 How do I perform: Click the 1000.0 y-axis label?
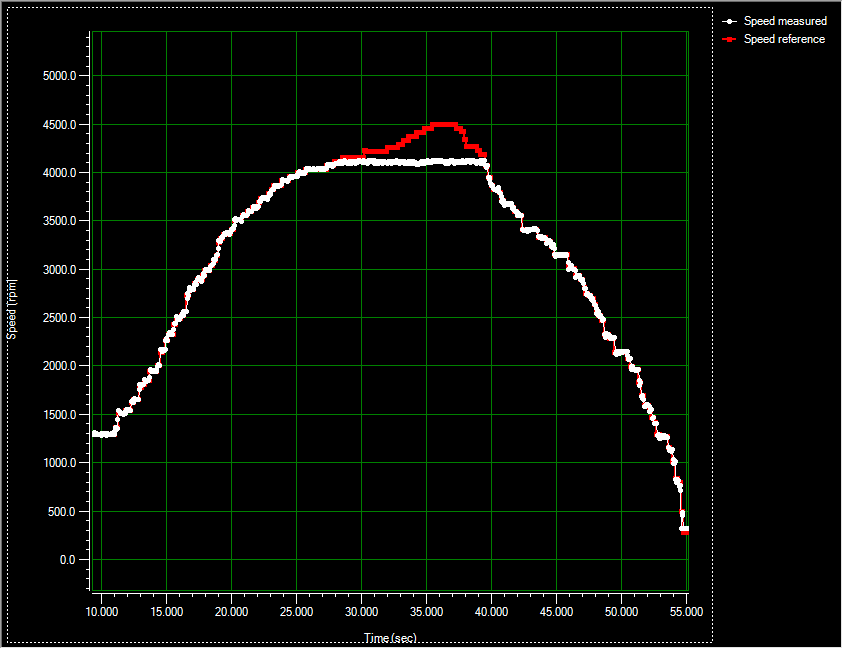click(59, 462)
